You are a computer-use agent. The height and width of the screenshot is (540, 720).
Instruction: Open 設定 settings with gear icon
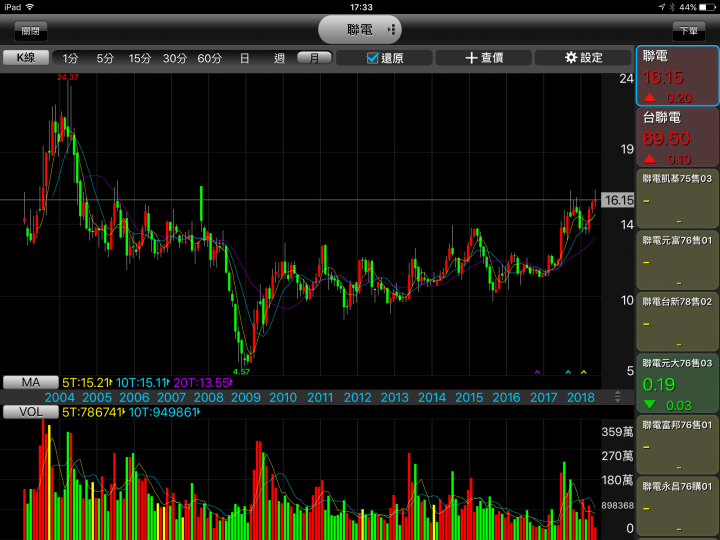[x=583, y=58]
